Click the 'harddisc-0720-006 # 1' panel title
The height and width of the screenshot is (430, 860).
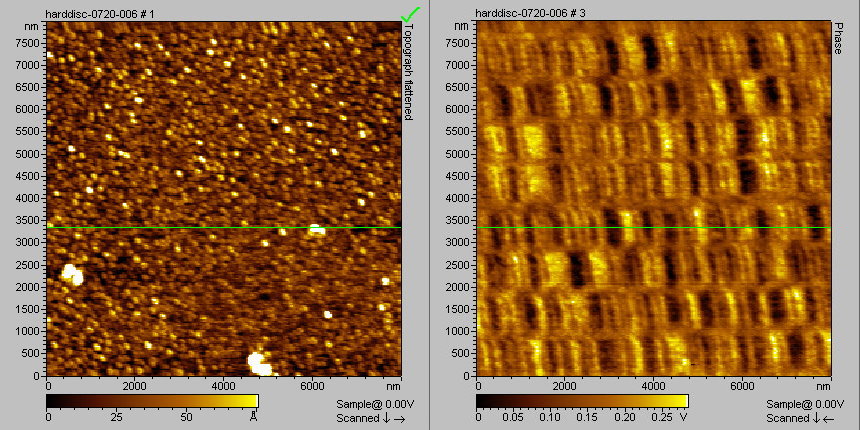[99, 12]
